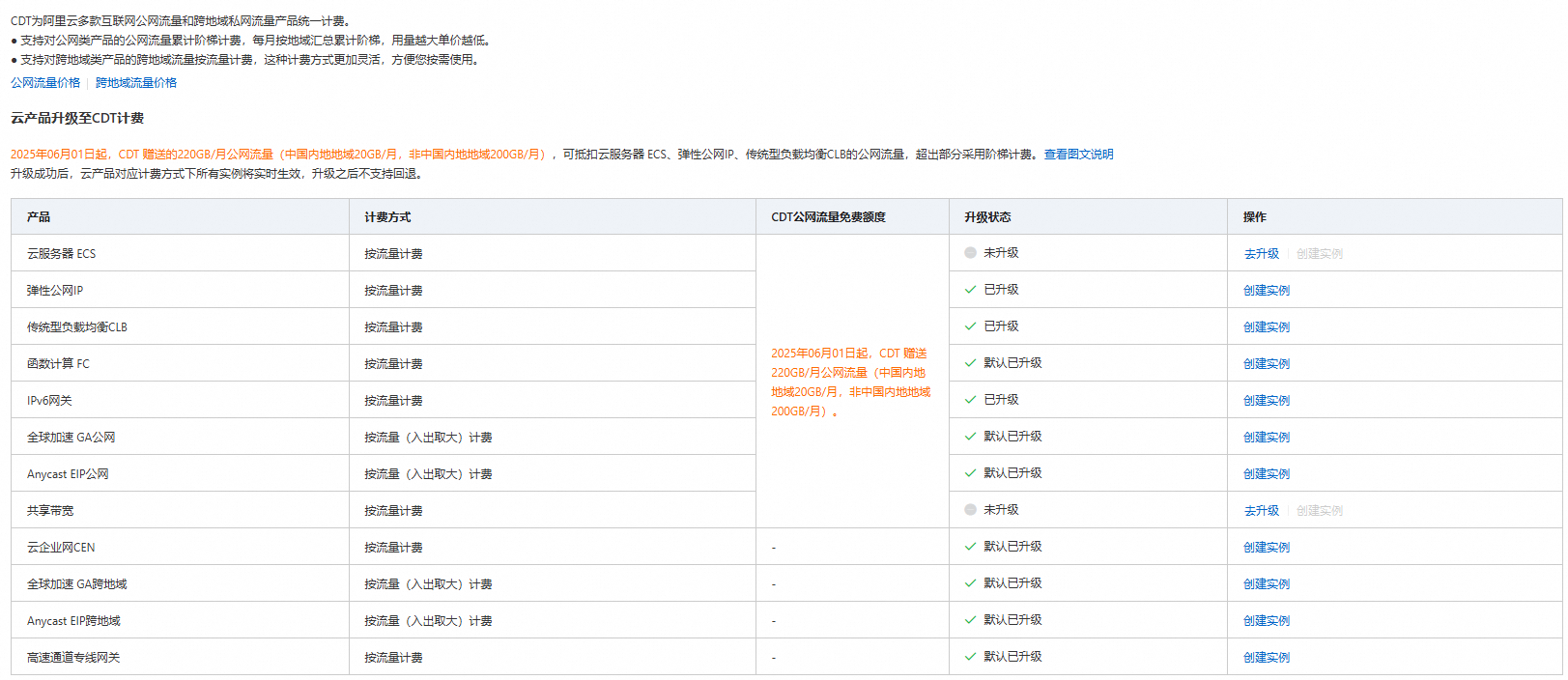Click 创建实例 in the 全球加速 GA公网 row
The width and height of the screenshot is (1568, 680).
(1267, 438)
